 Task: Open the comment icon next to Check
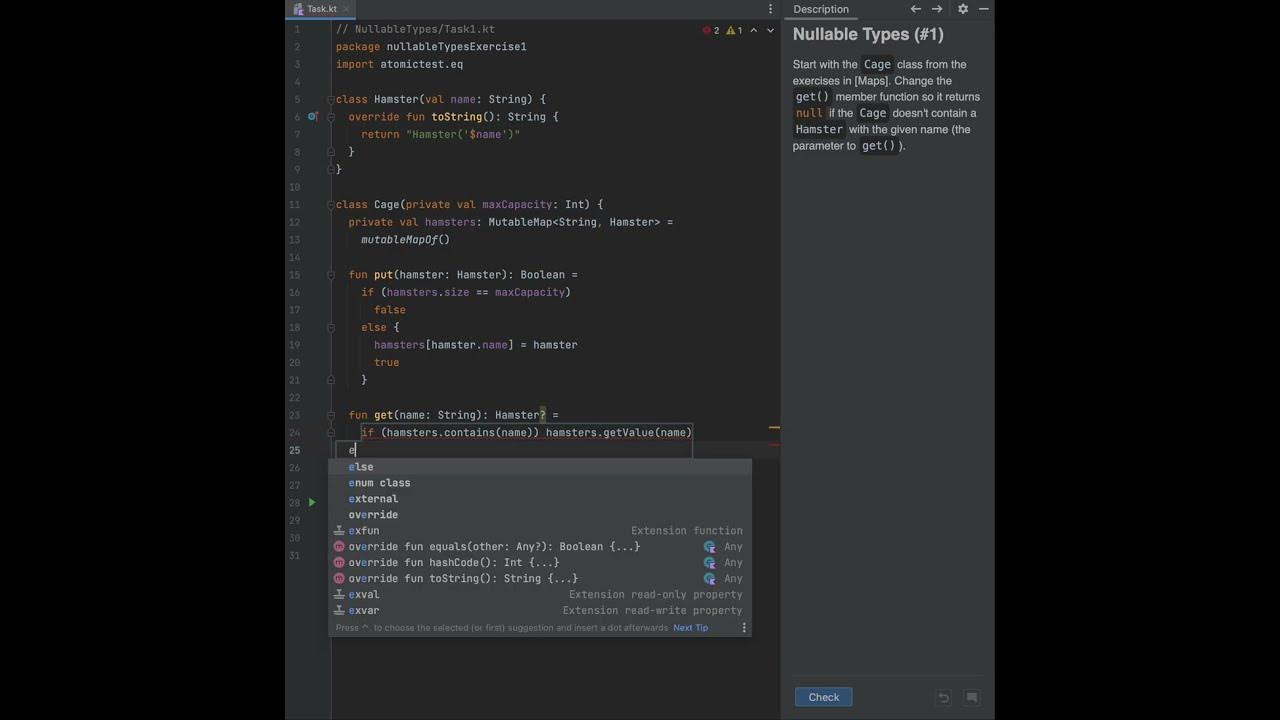click(971, 697)
